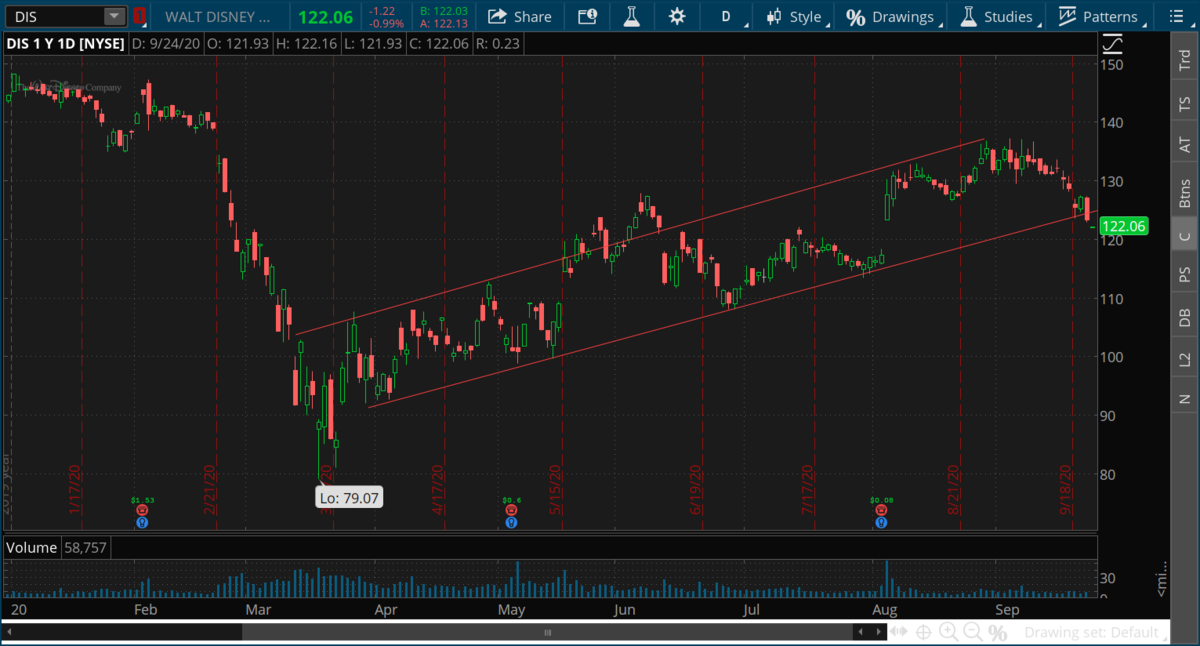Click the zoom in magnifier icon

[x=948, y=632]
